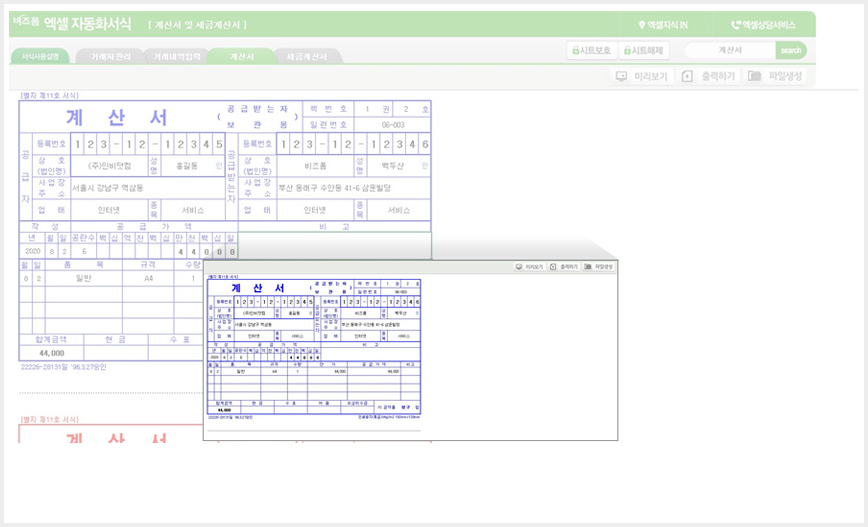Open the 세금계산서 tab

[307, 56]
